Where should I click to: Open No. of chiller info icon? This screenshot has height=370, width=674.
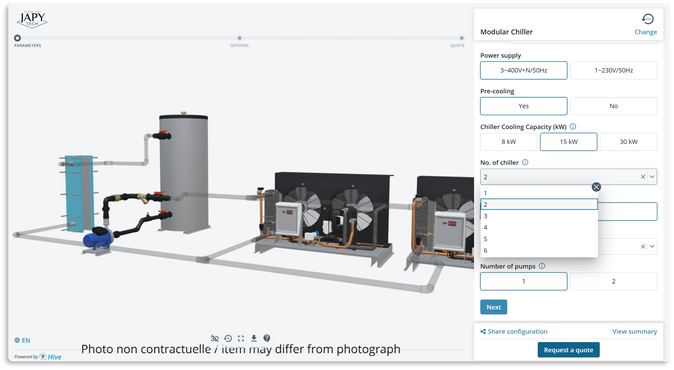pyautogui.click(x=525, y=162)
